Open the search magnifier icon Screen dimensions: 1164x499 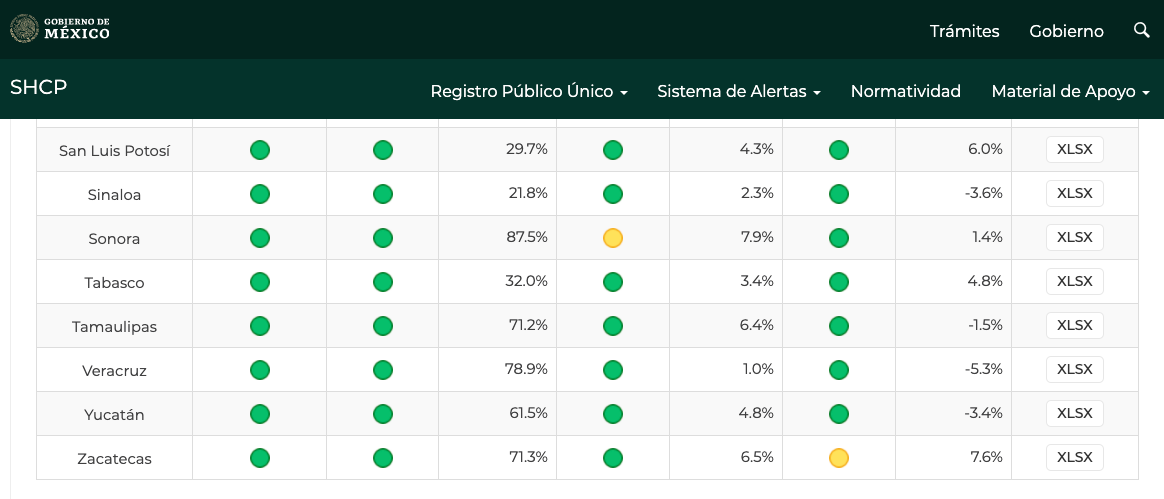(1142, 30)
